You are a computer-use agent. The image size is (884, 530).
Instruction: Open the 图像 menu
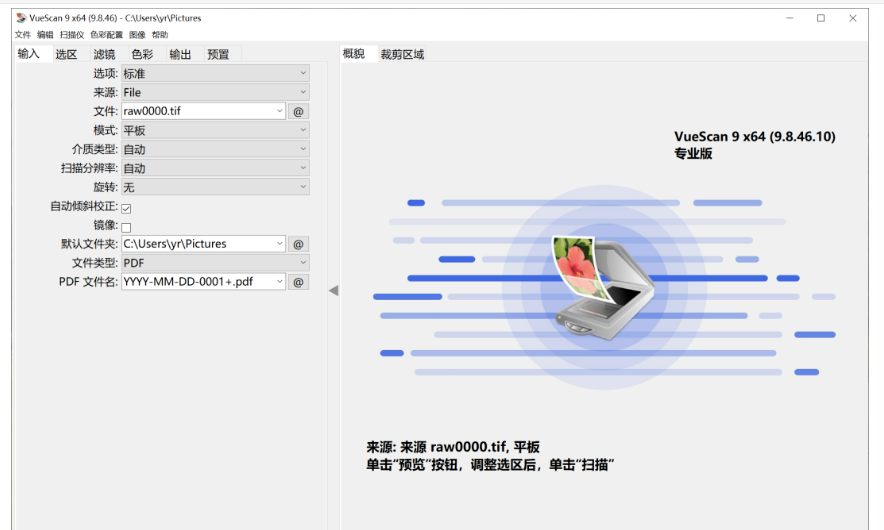pyautogui.click(x=137, y=35)
